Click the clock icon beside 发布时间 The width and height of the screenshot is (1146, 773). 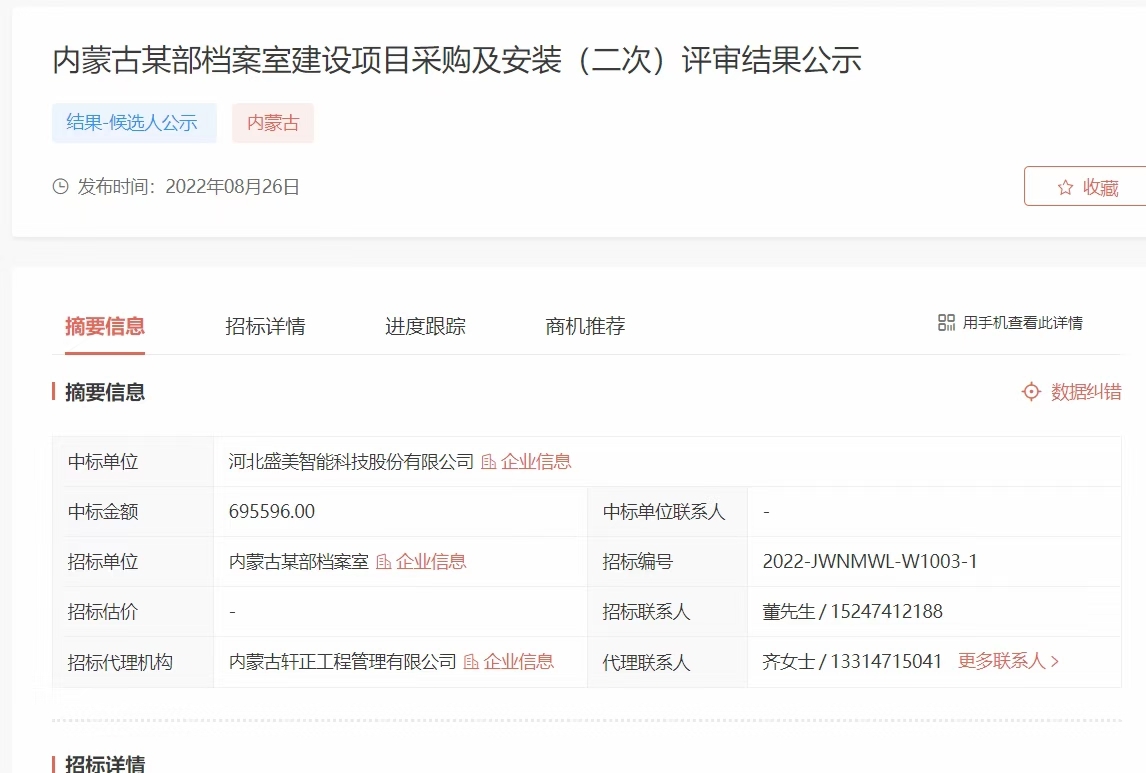click(61, 187)
